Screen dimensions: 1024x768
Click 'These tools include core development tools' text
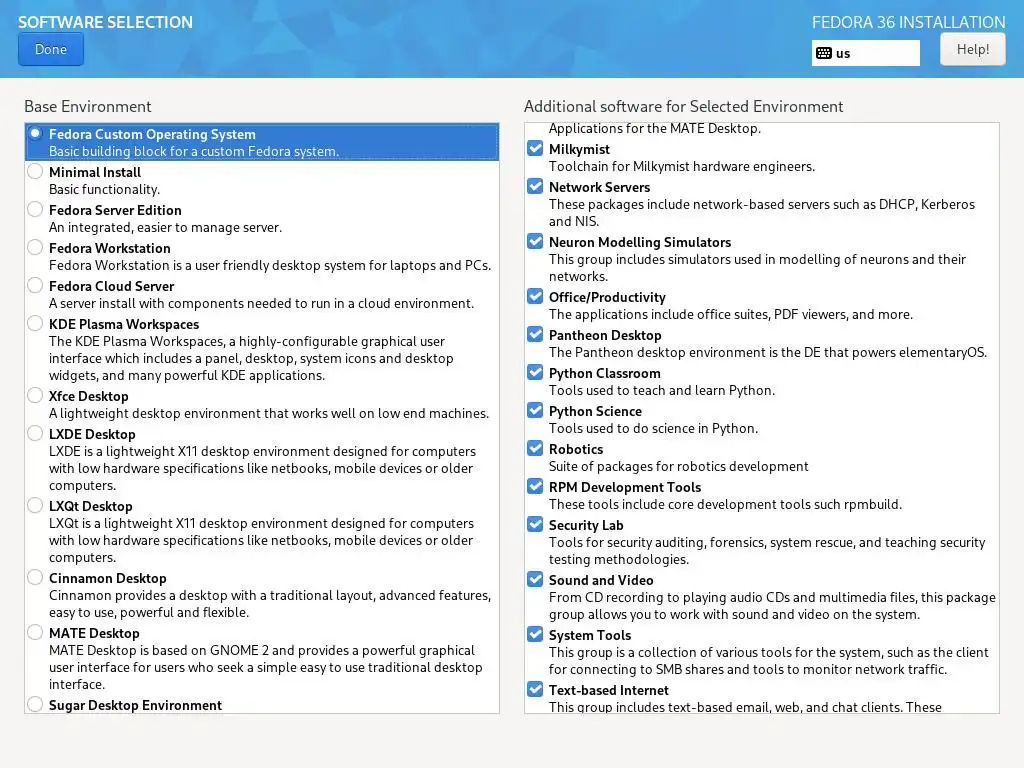[725, 504]
